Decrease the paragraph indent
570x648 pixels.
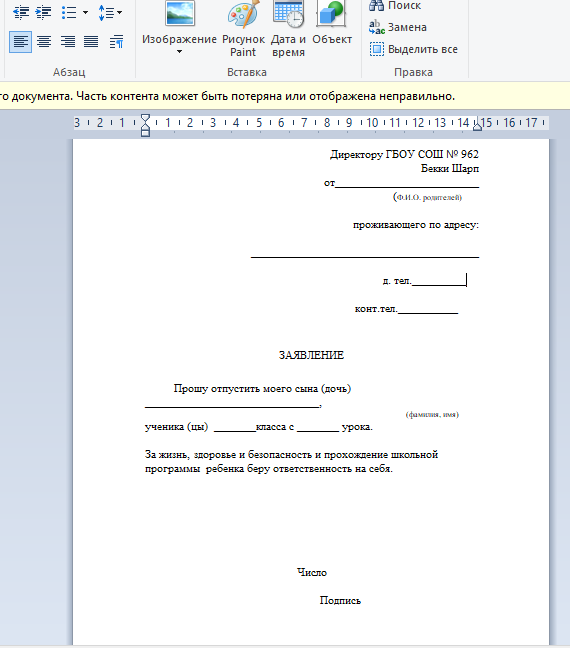21,12
